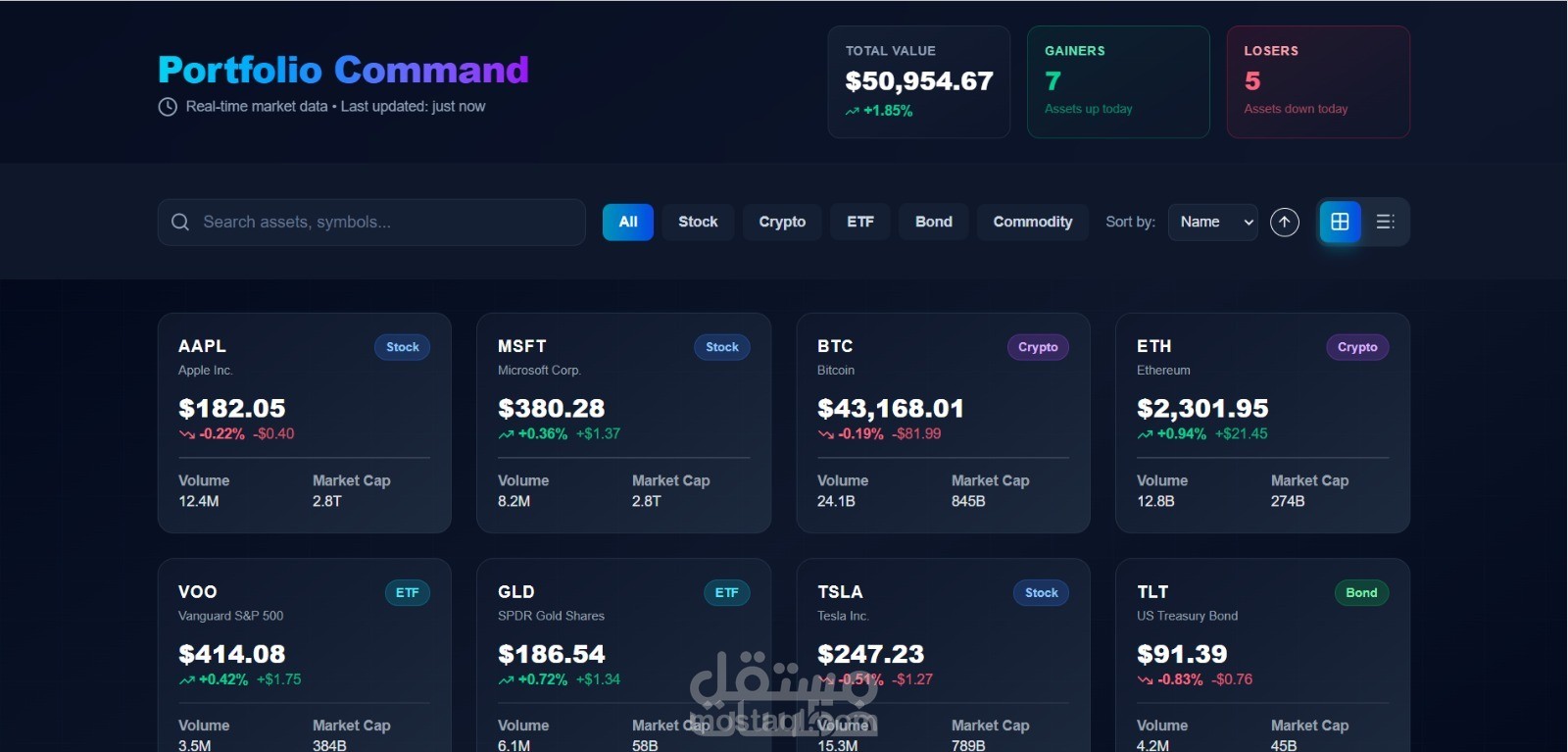Screen dimensions: 1568x752
Task: Click the Stock badge on AAPL card
Action: point(402,347)
